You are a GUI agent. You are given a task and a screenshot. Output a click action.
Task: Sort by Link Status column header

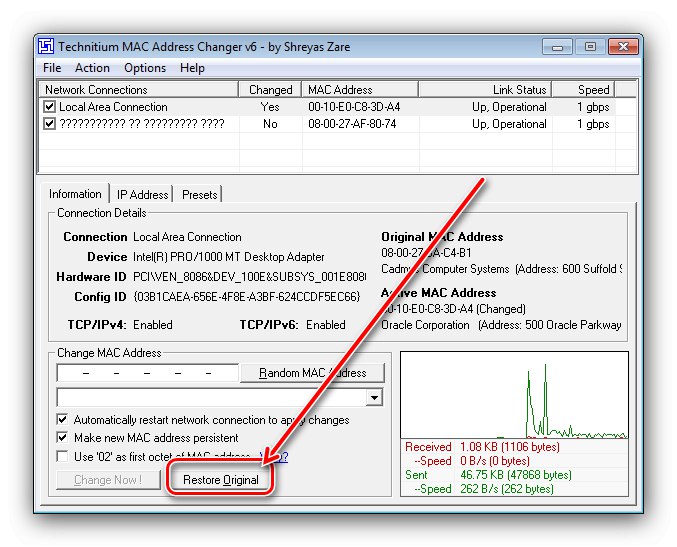[x=485, y=89]
